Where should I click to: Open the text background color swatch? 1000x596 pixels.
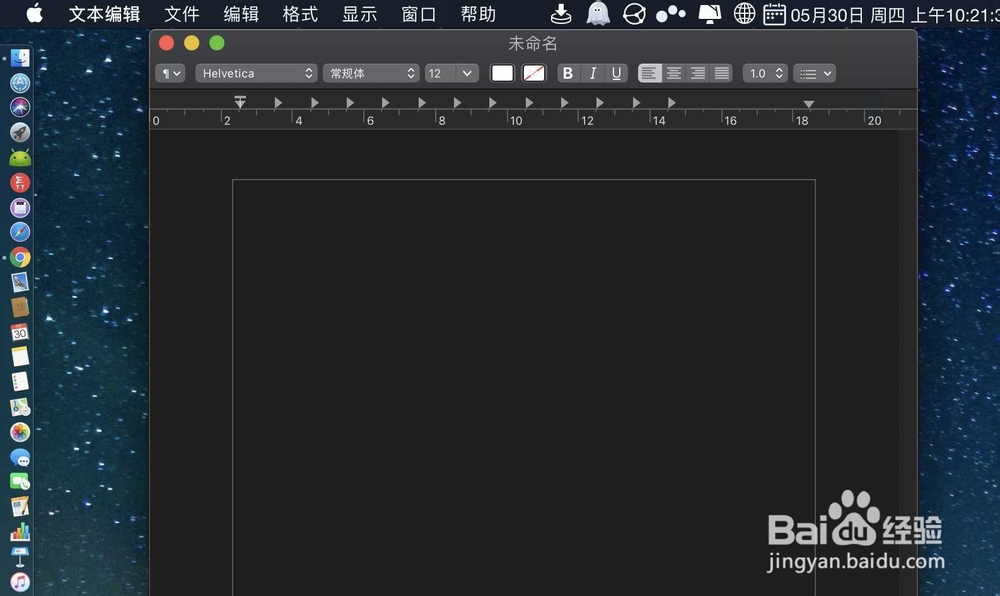534,73
